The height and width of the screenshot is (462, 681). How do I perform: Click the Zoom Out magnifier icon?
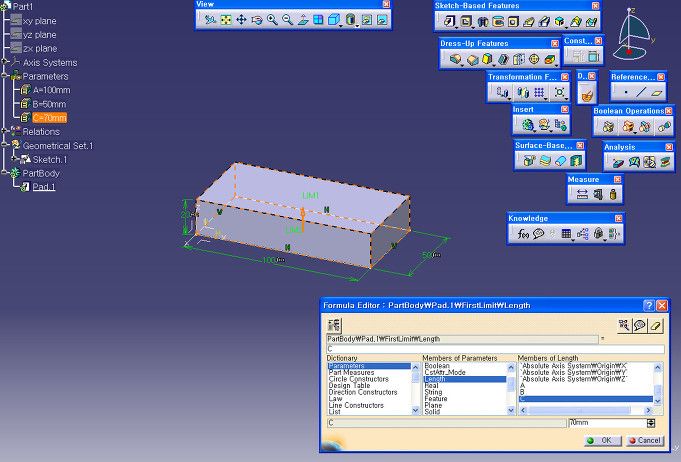(x=287, y=20)
